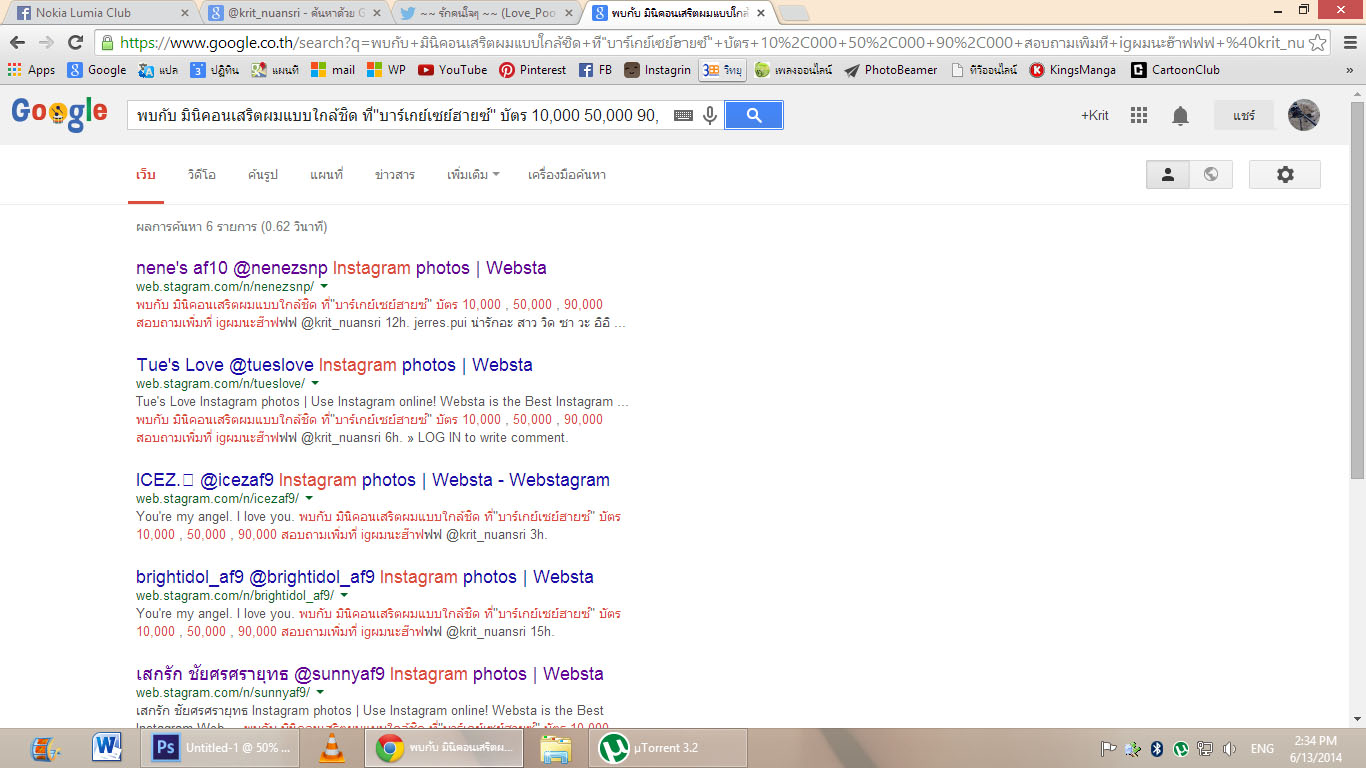Screen dimensions: 1366x768
Task: Open the WP bookmark
Action: click(386, 70)
